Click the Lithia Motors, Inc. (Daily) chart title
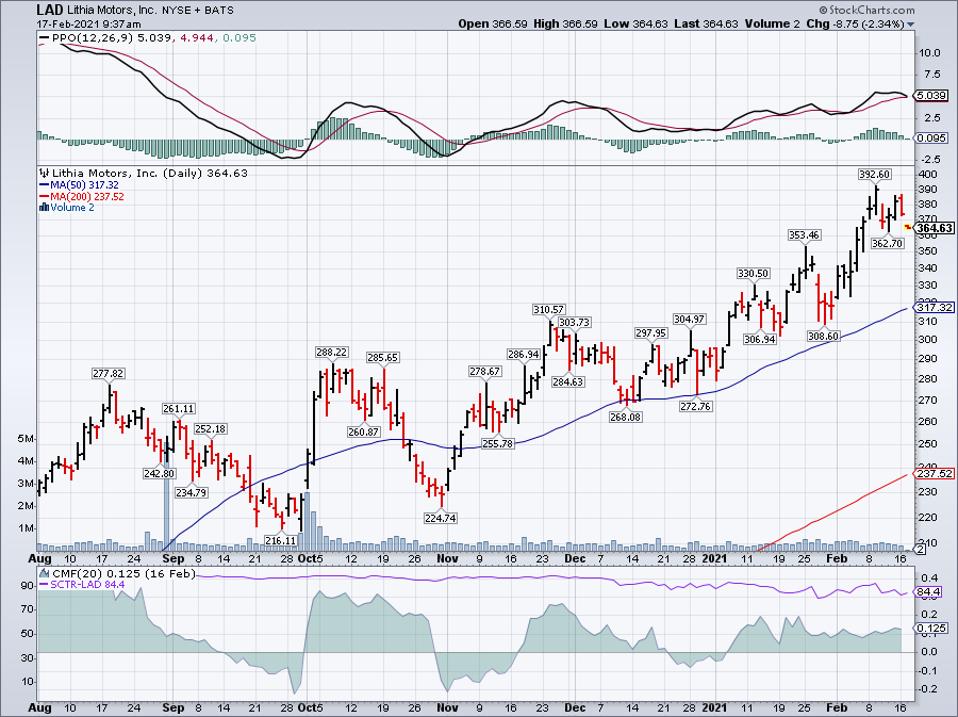Viewport: 958px width, 717px height. (127, 173)
